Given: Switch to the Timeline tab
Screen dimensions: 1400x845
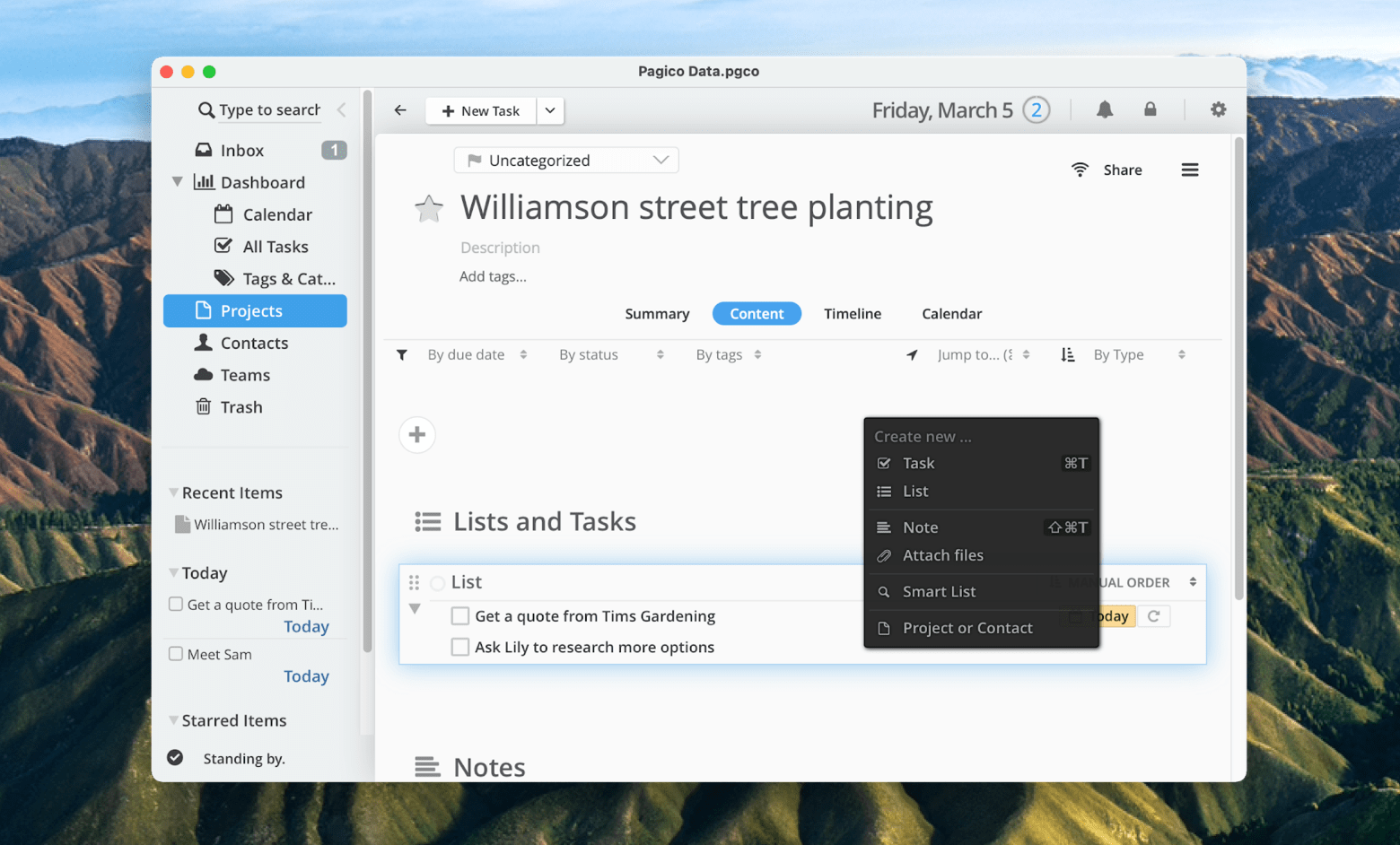Looking at the screenshot, I should click(853, 314).
